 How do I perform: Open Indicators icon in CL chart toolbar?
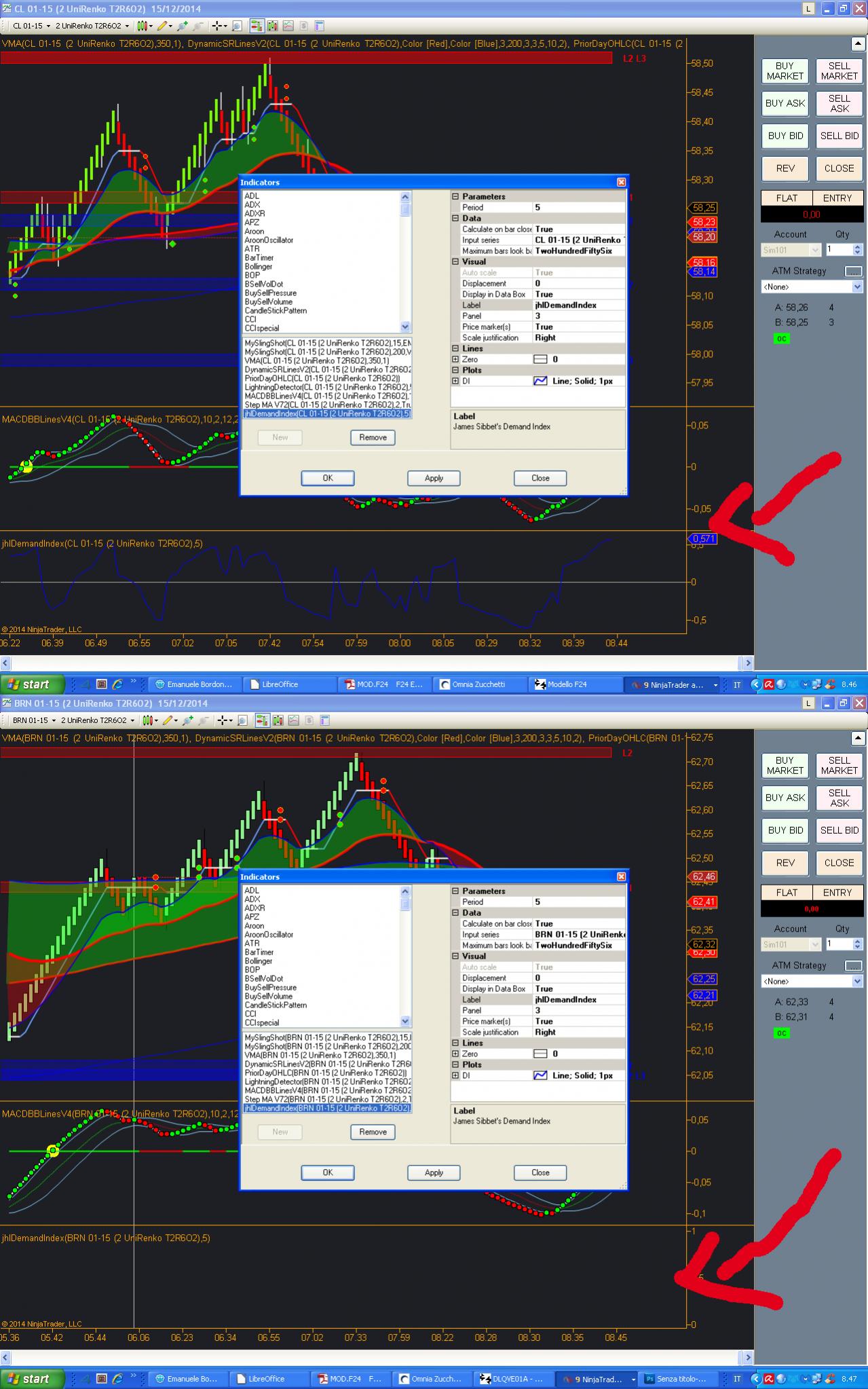[288, 26]
